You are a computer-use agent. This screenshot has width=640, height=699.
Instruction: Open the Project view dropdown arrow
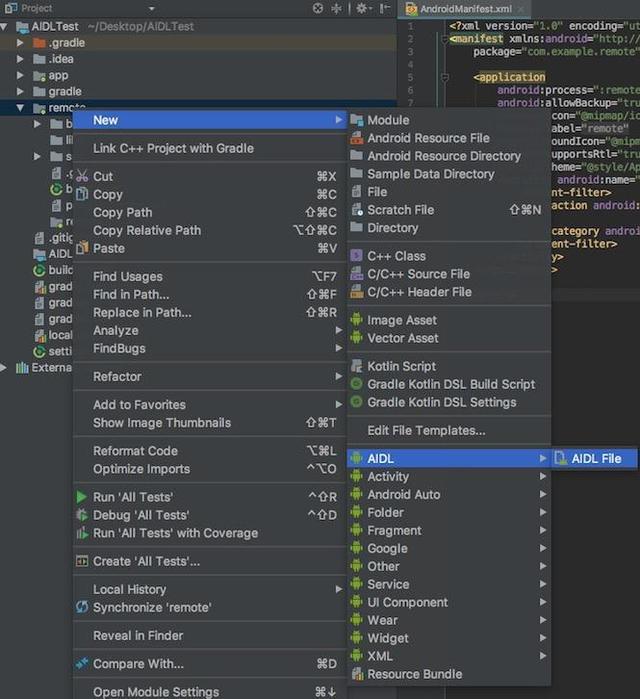tap(152, 8)
